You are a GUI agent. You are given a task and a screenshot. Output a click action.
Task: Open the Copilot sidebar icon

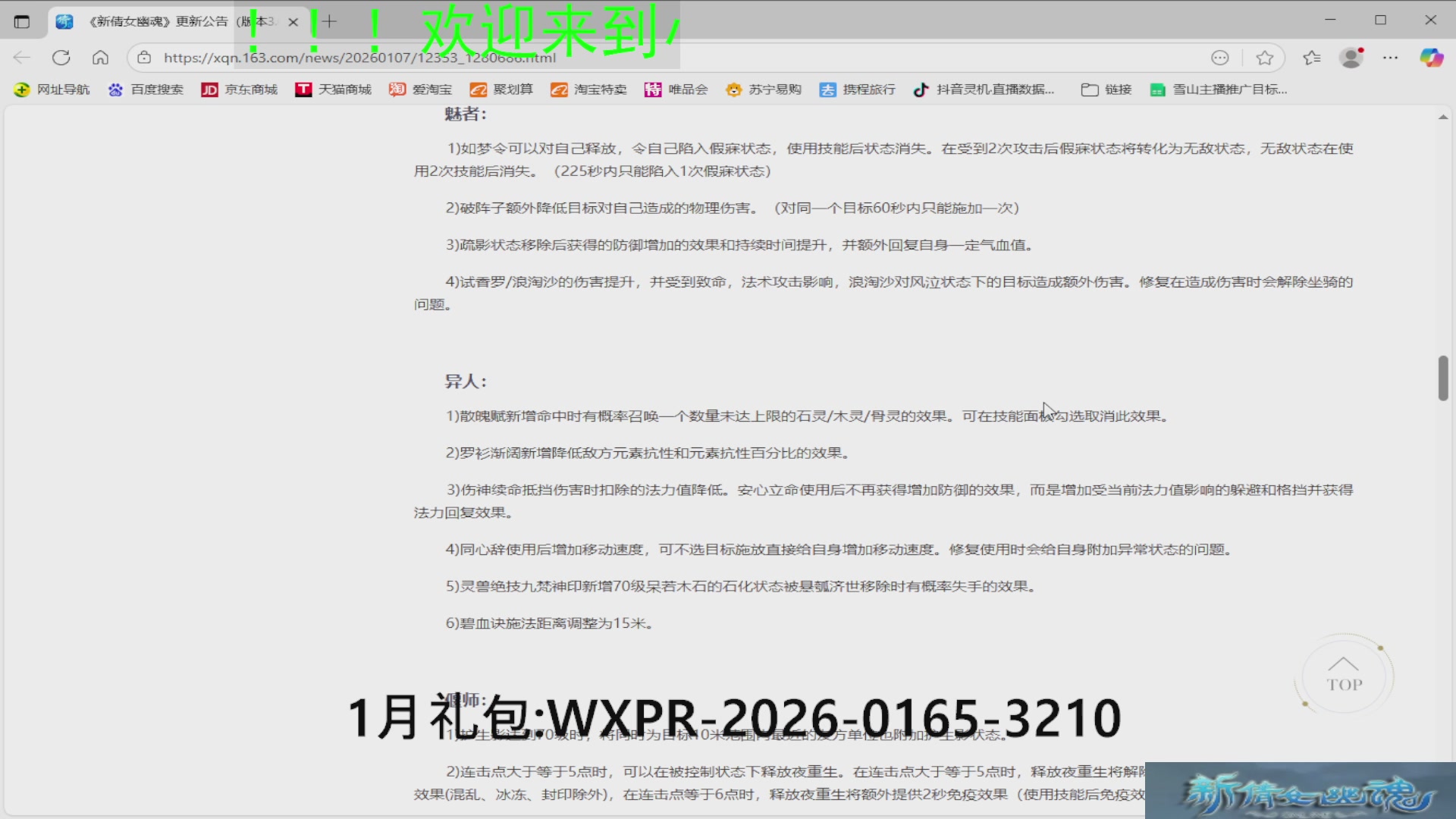[1431, 58]
